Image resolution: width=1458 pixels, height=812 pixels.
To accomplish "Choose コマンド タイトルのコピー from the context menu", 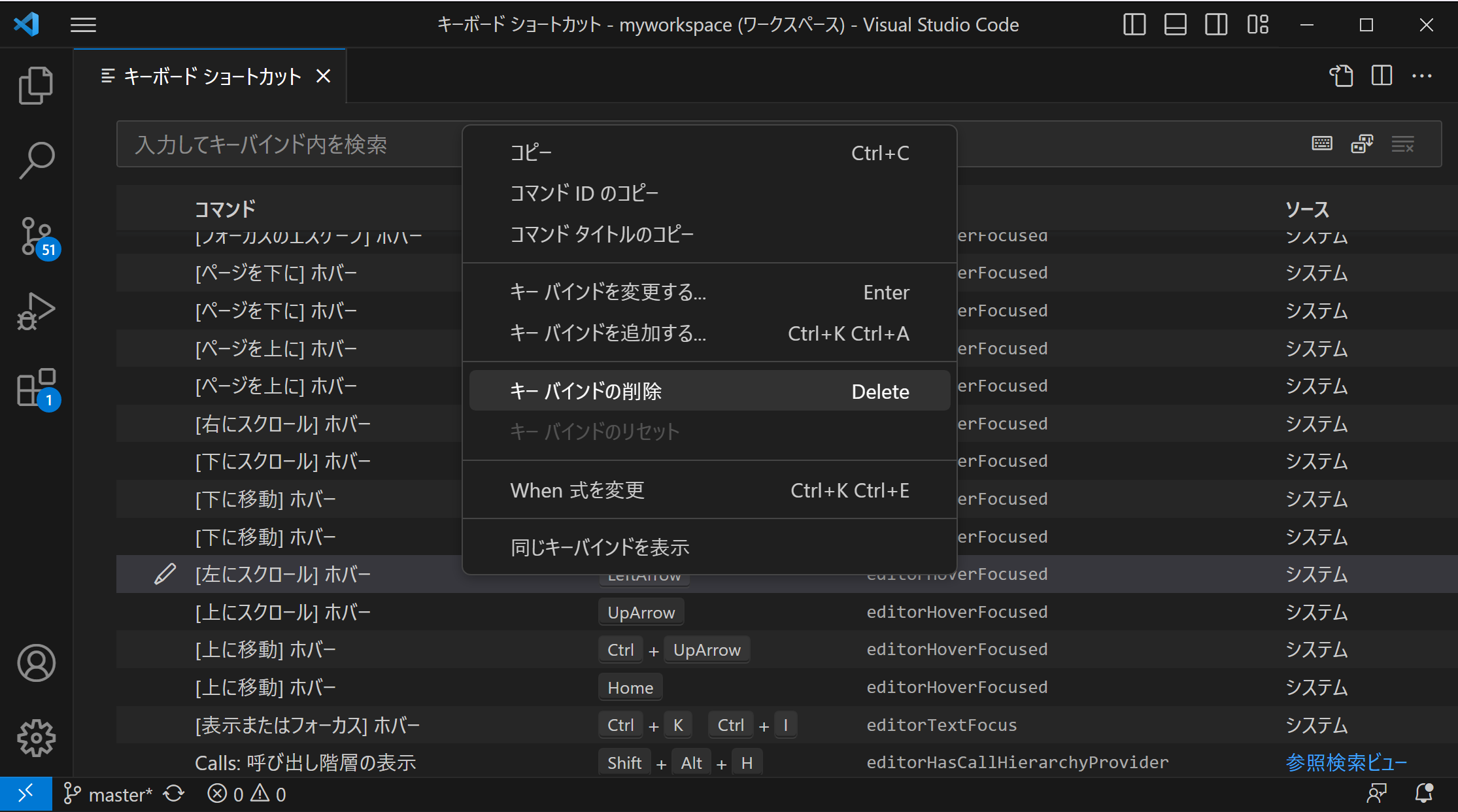I will pos(709,234).
